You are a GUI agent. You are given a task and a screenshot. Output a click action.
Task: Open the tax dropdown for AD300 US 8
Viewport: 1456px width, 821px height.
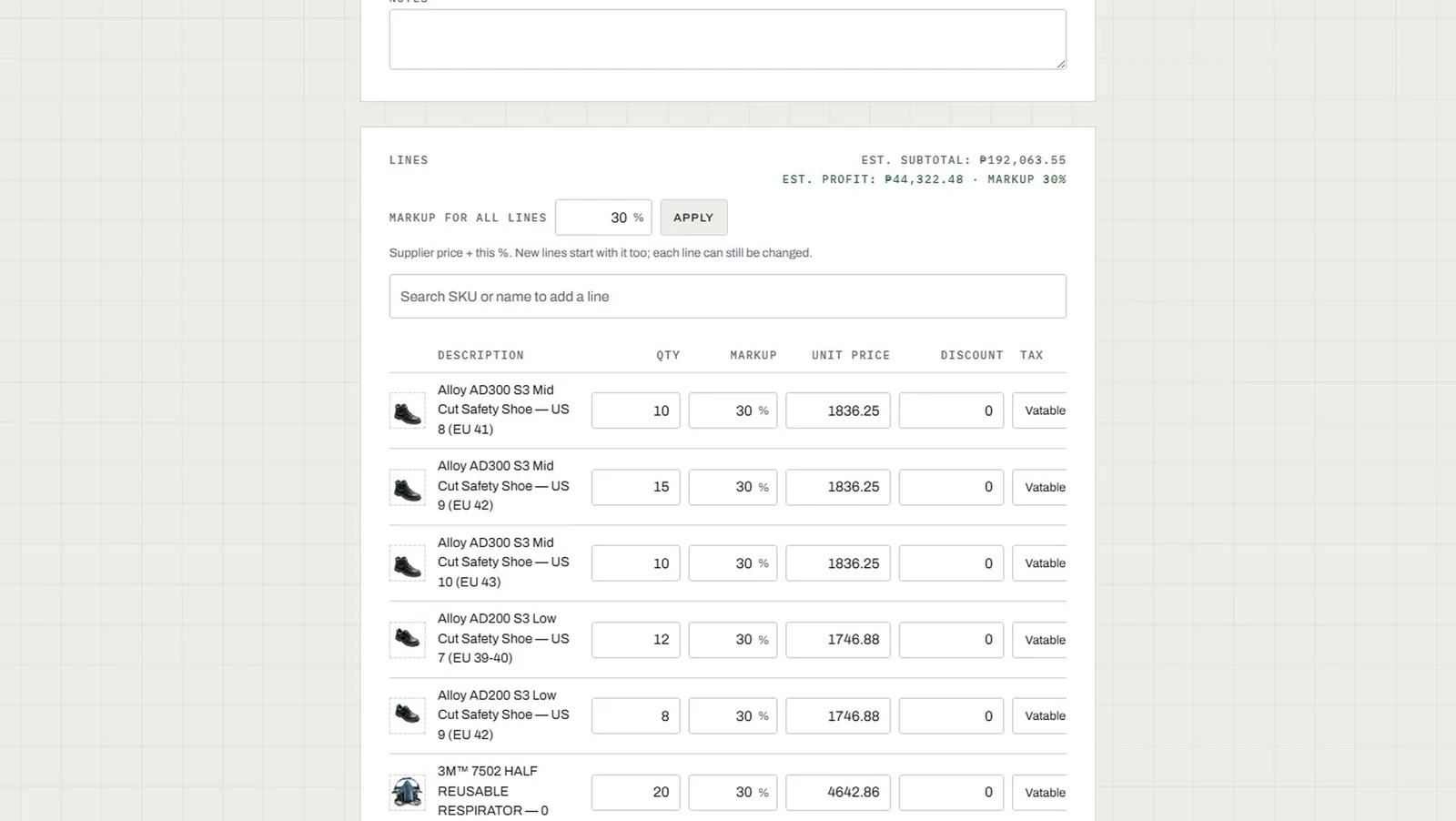click(1039, 410)
